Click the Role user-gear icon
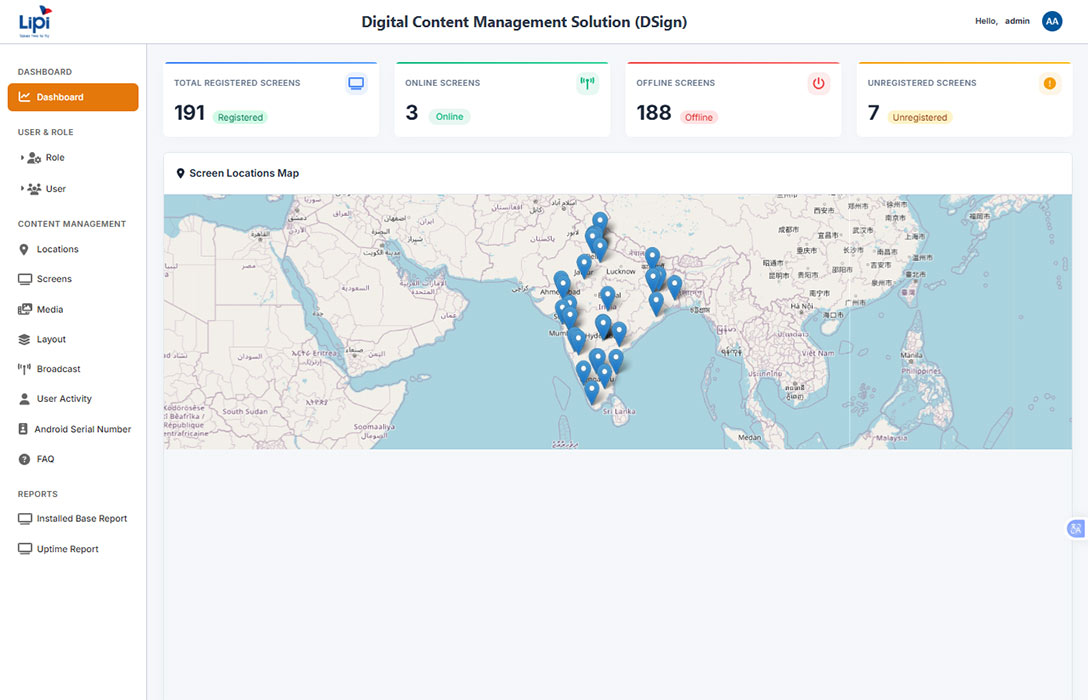The height and width of the screenshot is (700, 1088). 34,158
